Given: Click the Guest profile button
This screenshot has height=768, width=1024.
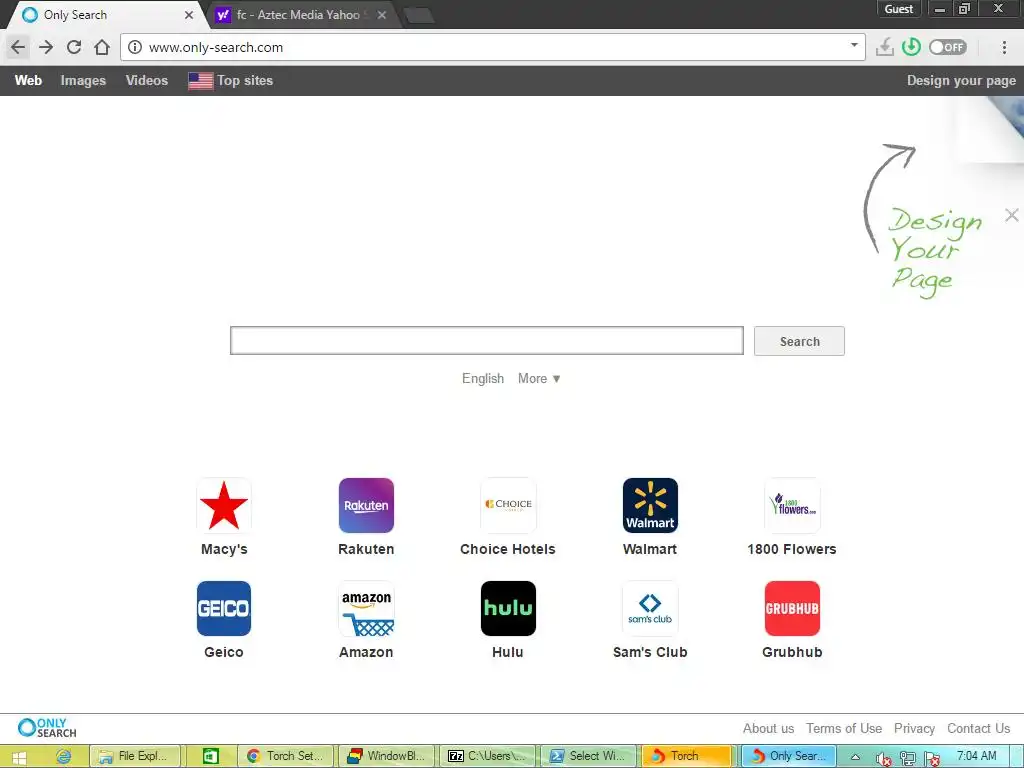Looking at the screenshot, I should coord(899,9).
